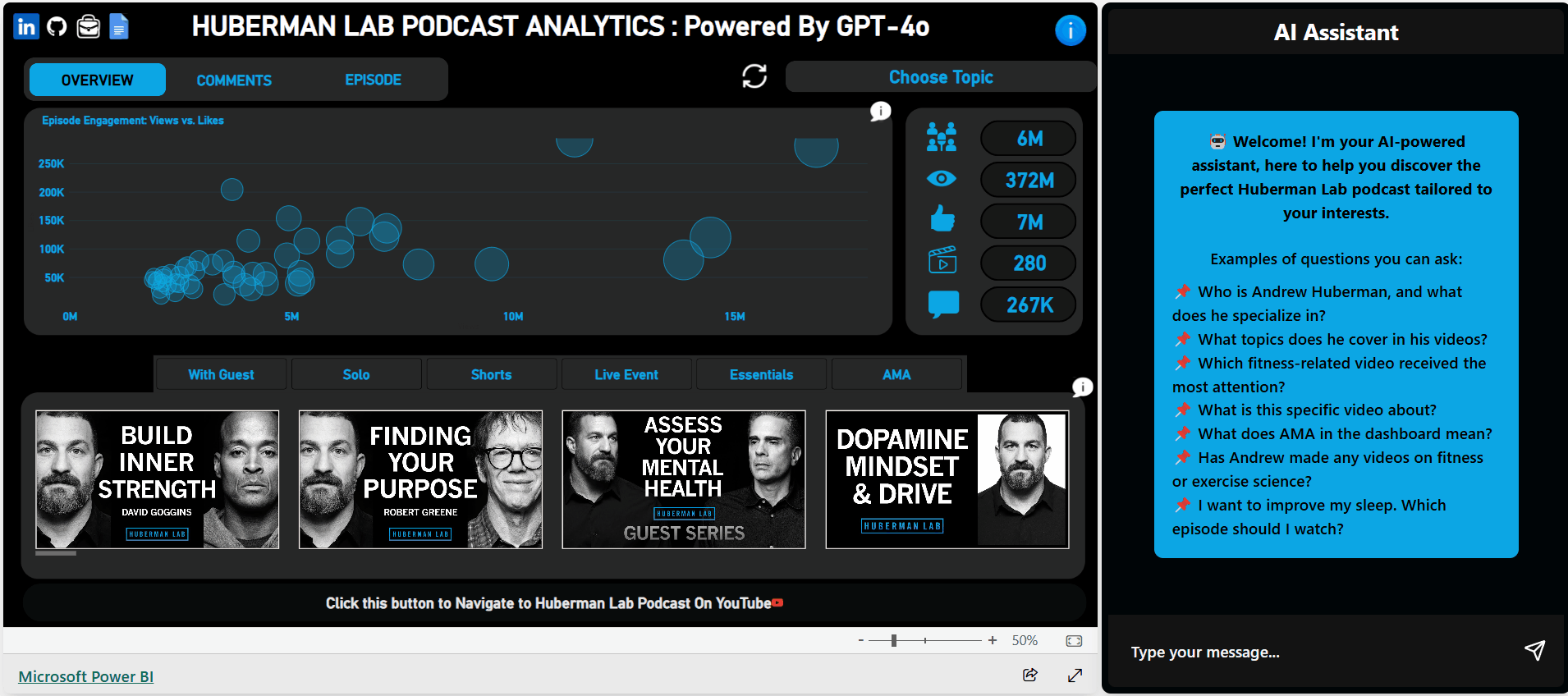Open the Microsoft Power BI link
This screenshot has height=696, width=1568.
point(85,676)
